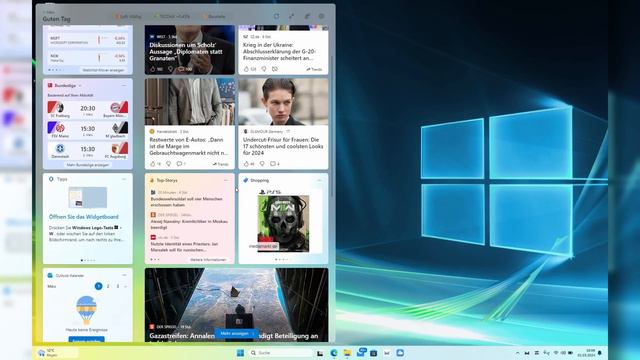Open 'Öffnen Sie das Widgetboard' tip
The width and height of the screenshot is (640, 360).
[x=84, y=217]
